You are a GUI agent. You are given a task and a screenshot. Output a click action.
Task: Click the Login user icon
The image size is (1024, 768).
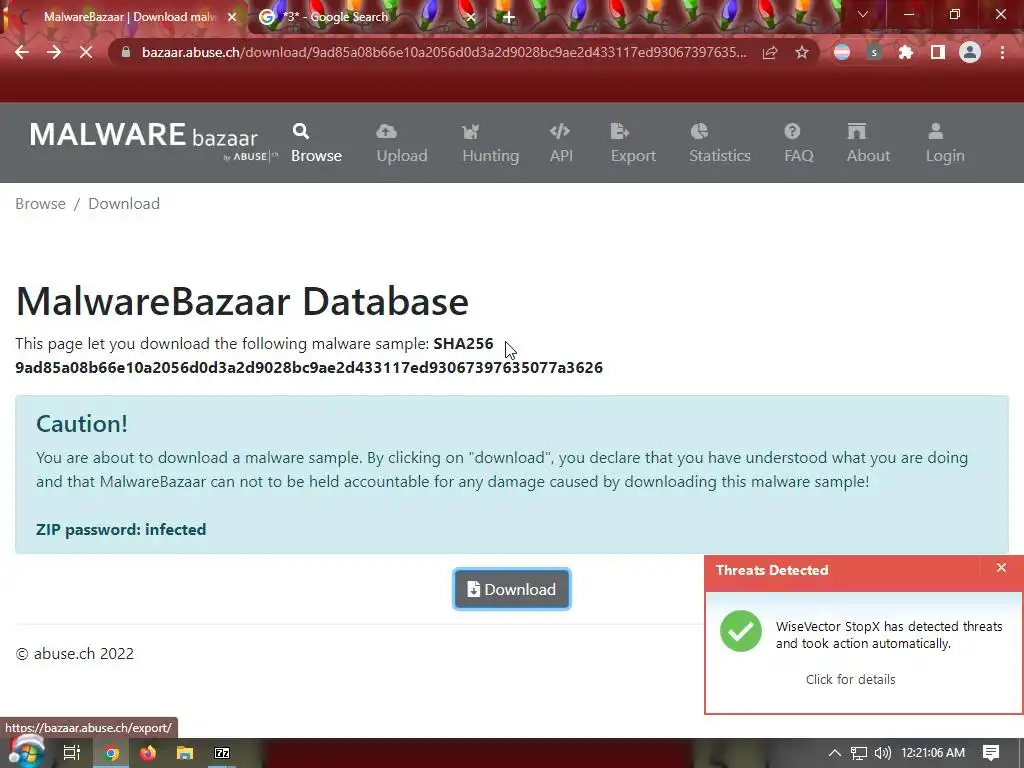coord(935,131)
